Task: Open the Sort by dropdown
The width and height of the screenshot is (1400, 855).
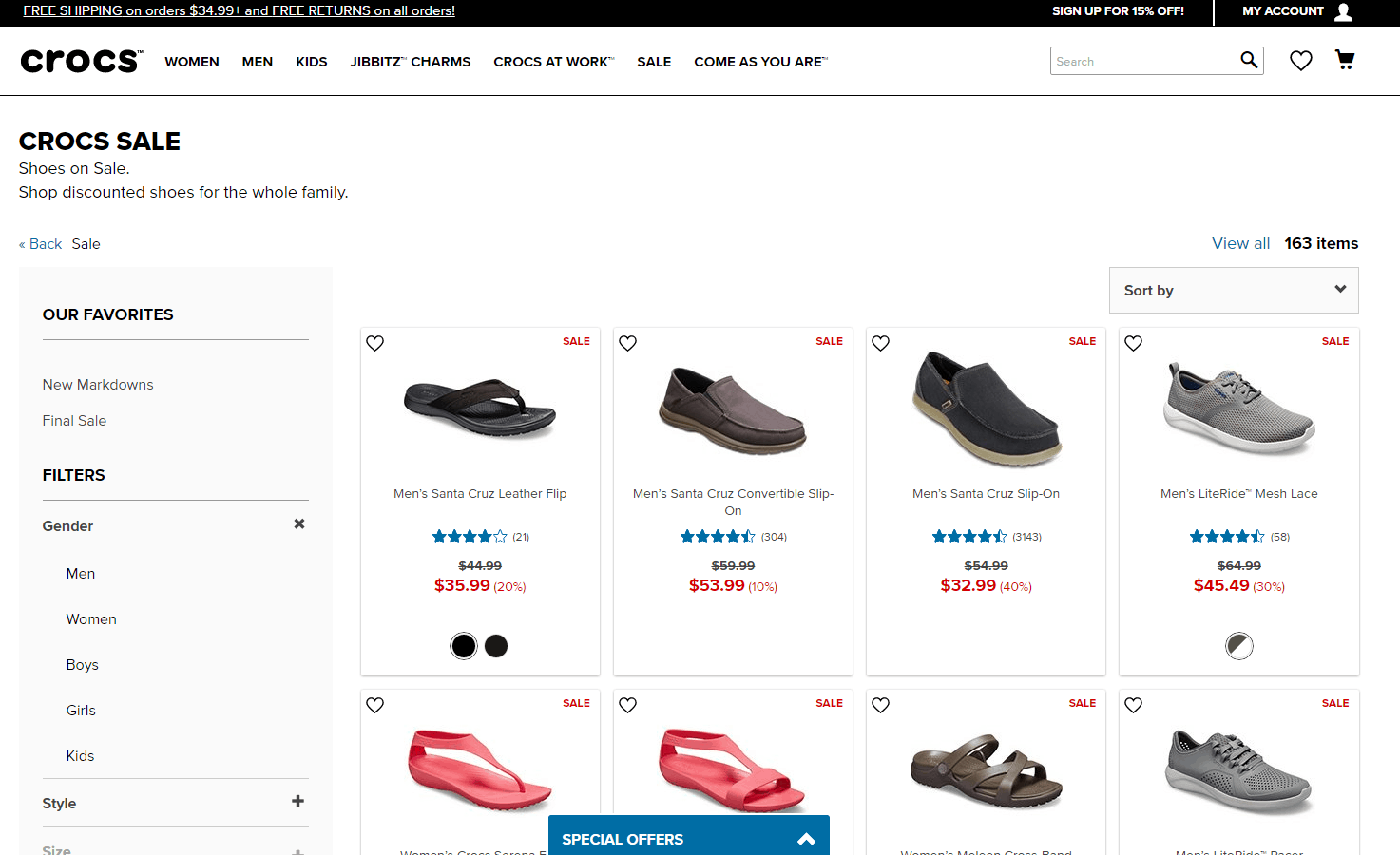Action: click(x=1234, y=290)
